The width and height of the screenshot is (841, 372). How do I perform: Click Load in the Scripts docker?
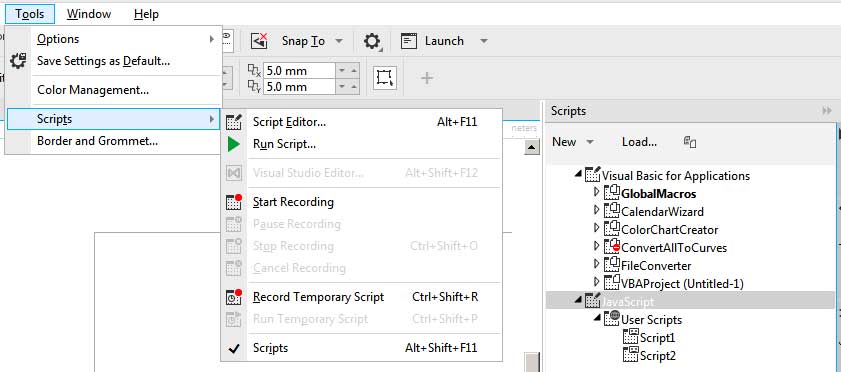tap(639, 142)
